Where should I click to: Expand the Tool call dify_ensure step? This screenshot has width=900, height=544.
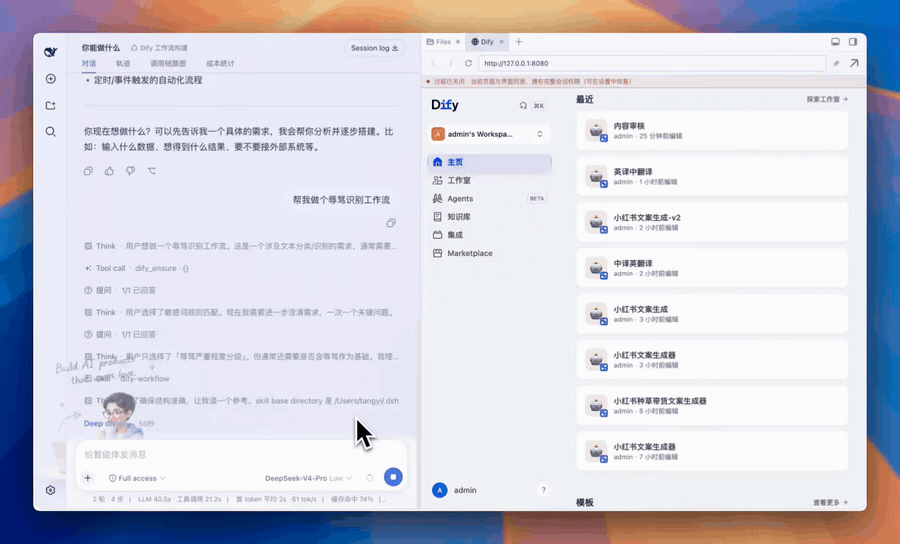[x=136, y=268]
